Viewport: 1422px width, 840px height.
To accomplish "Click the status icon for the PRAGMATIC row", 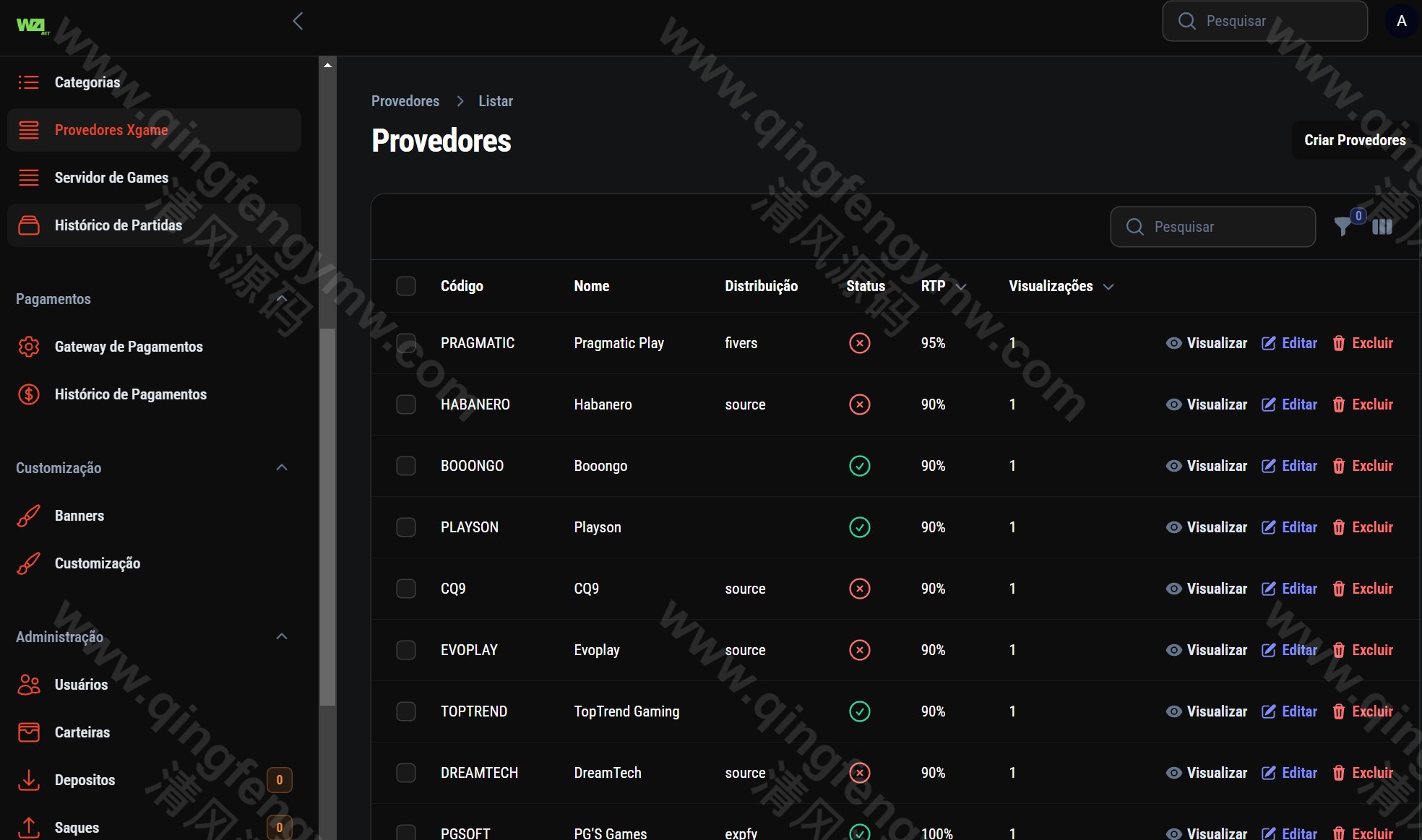I will coord(859,343).
